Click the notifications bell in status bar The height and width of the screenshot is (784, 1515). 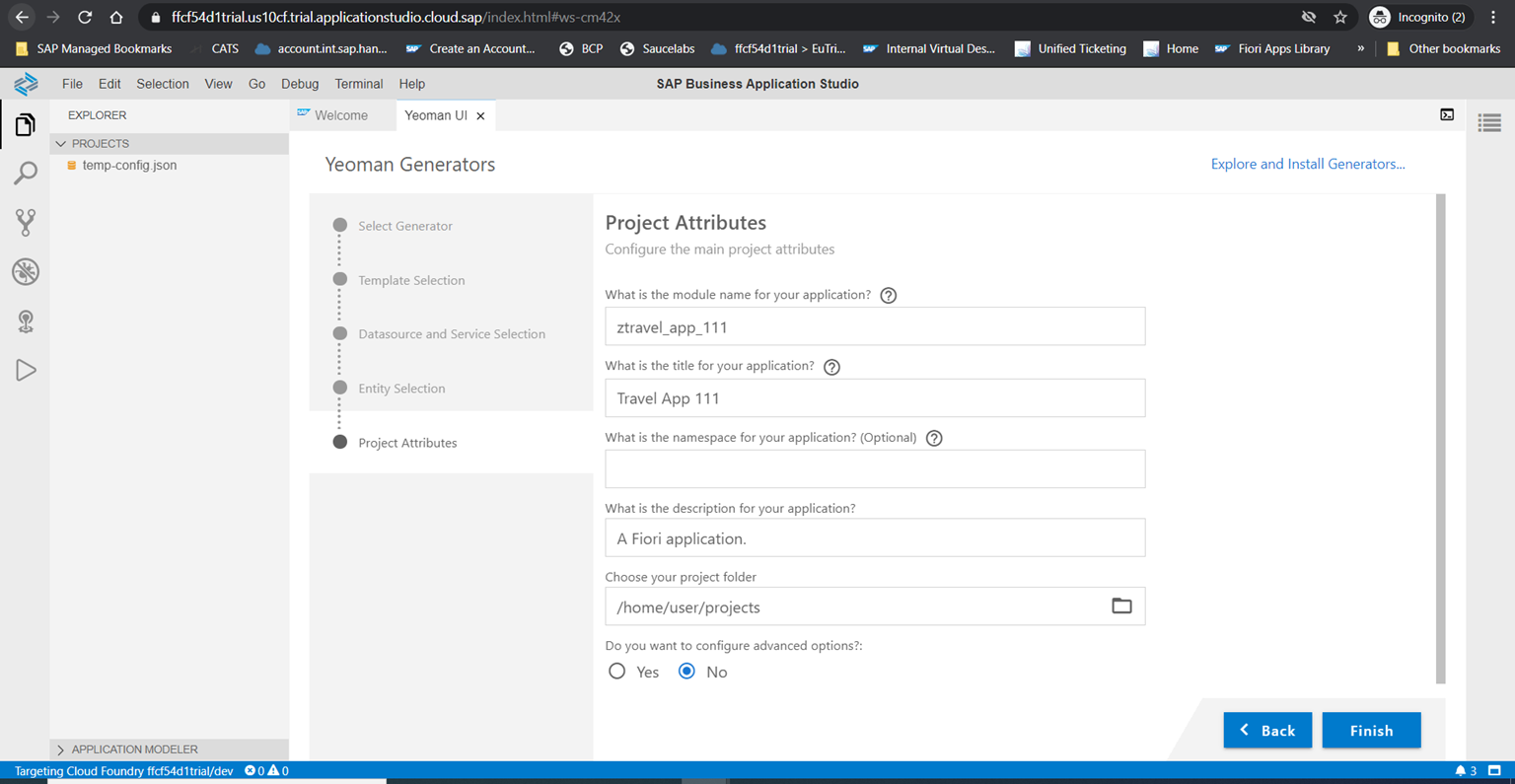click(x=1462, y=770)
